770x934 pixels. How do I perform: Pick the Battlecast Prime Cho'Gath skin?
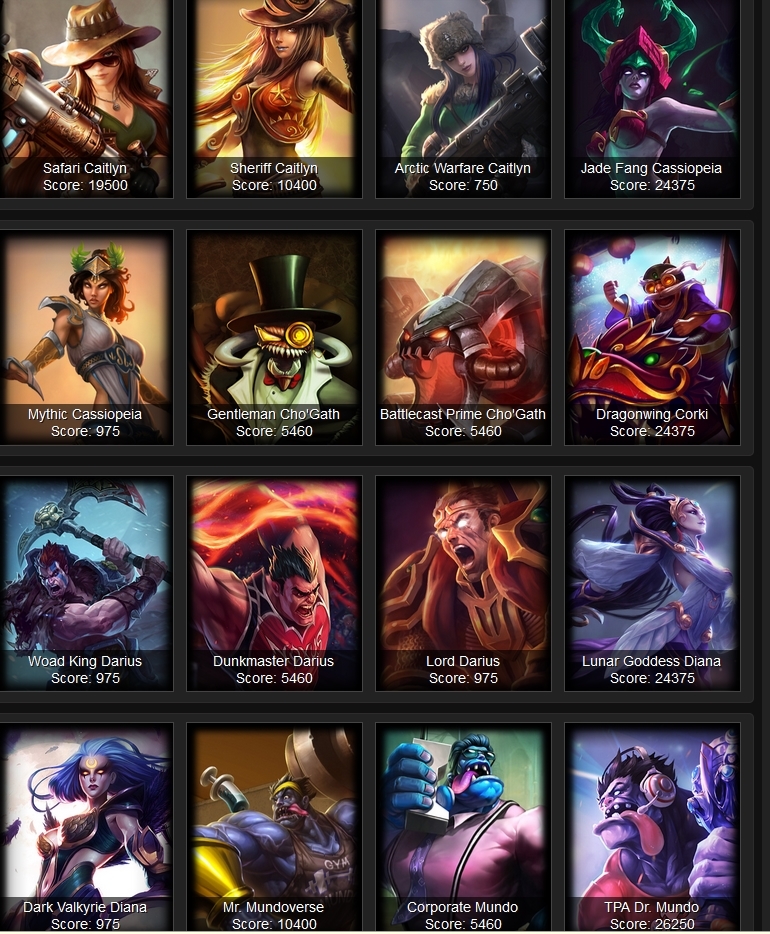463,337
